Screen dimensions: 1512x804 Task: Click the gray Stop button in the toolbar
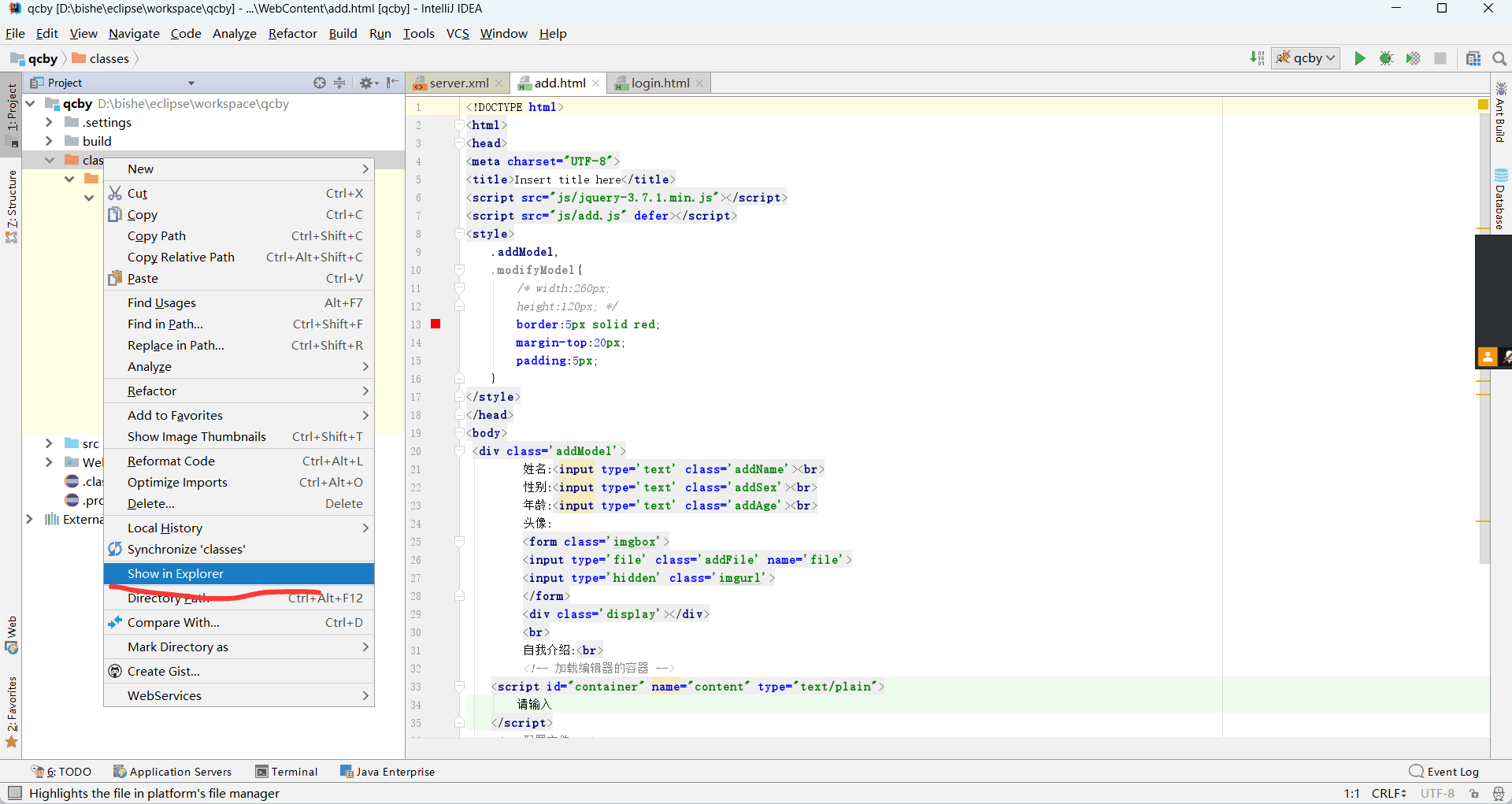click(x=1440, y=58)
